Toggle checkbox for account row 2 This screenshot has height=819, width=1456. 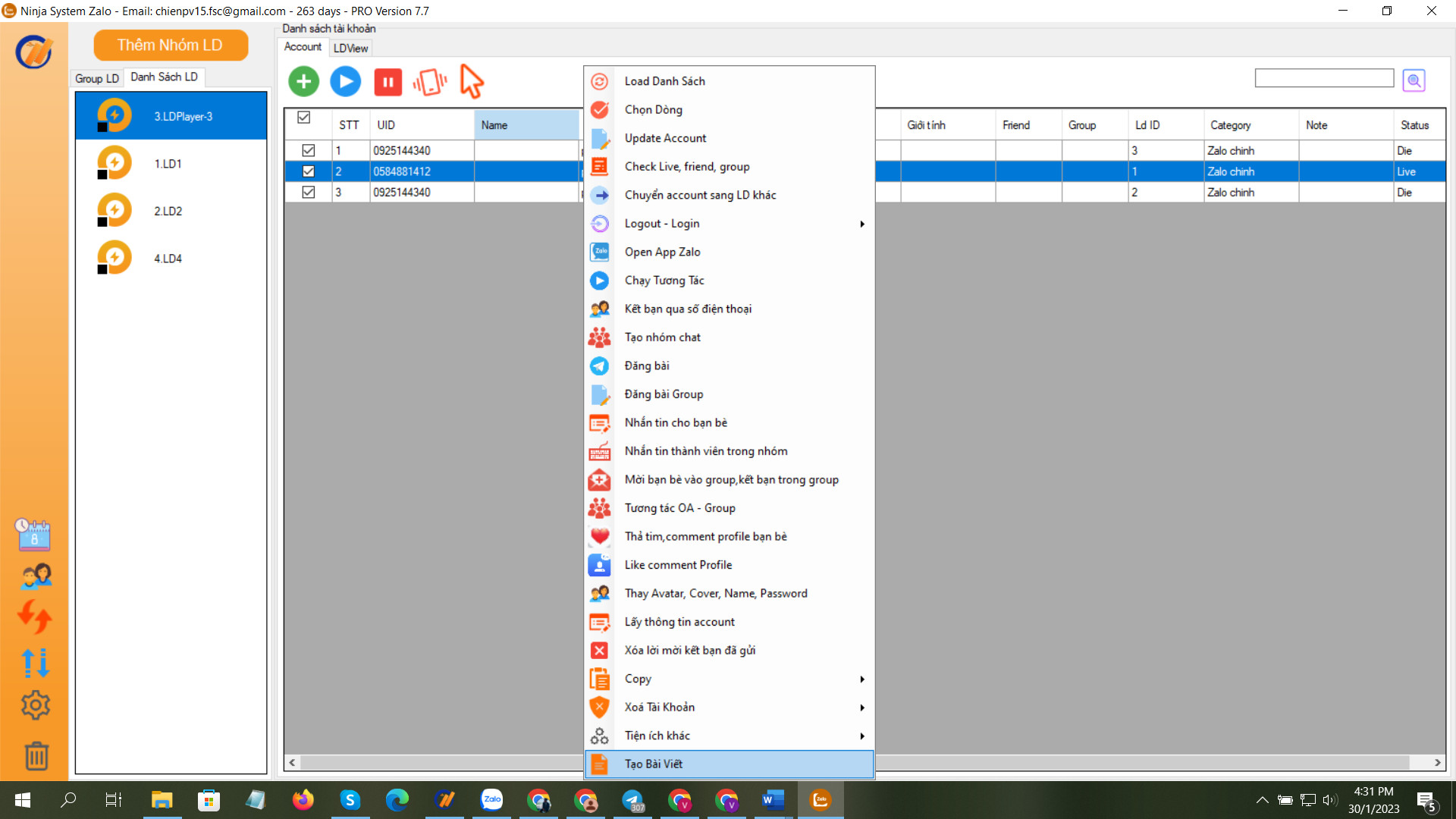click(x=308, y=170)
